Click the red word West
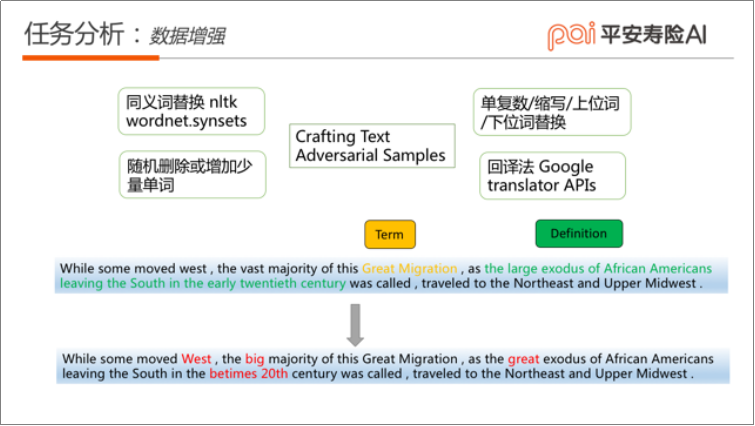This screenshot has height=426, width=755. coord(196,359)
